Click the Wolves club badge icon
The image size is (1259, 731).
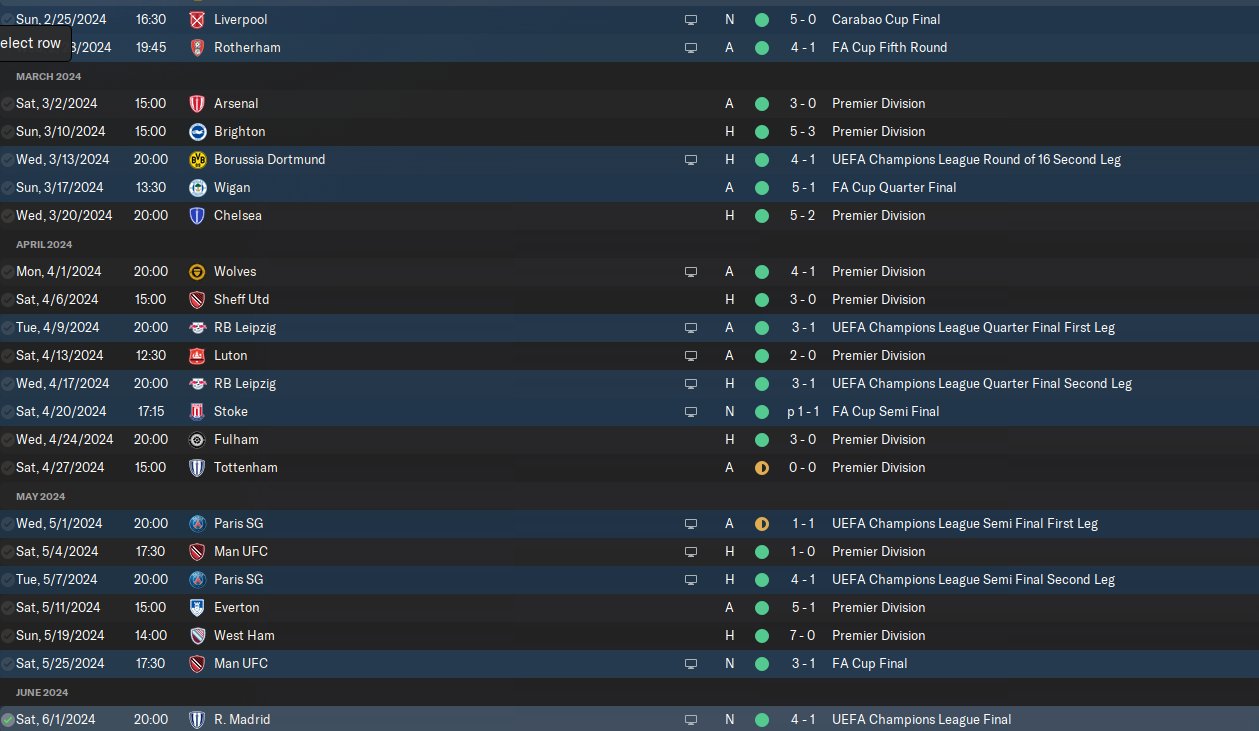[197, 271]
